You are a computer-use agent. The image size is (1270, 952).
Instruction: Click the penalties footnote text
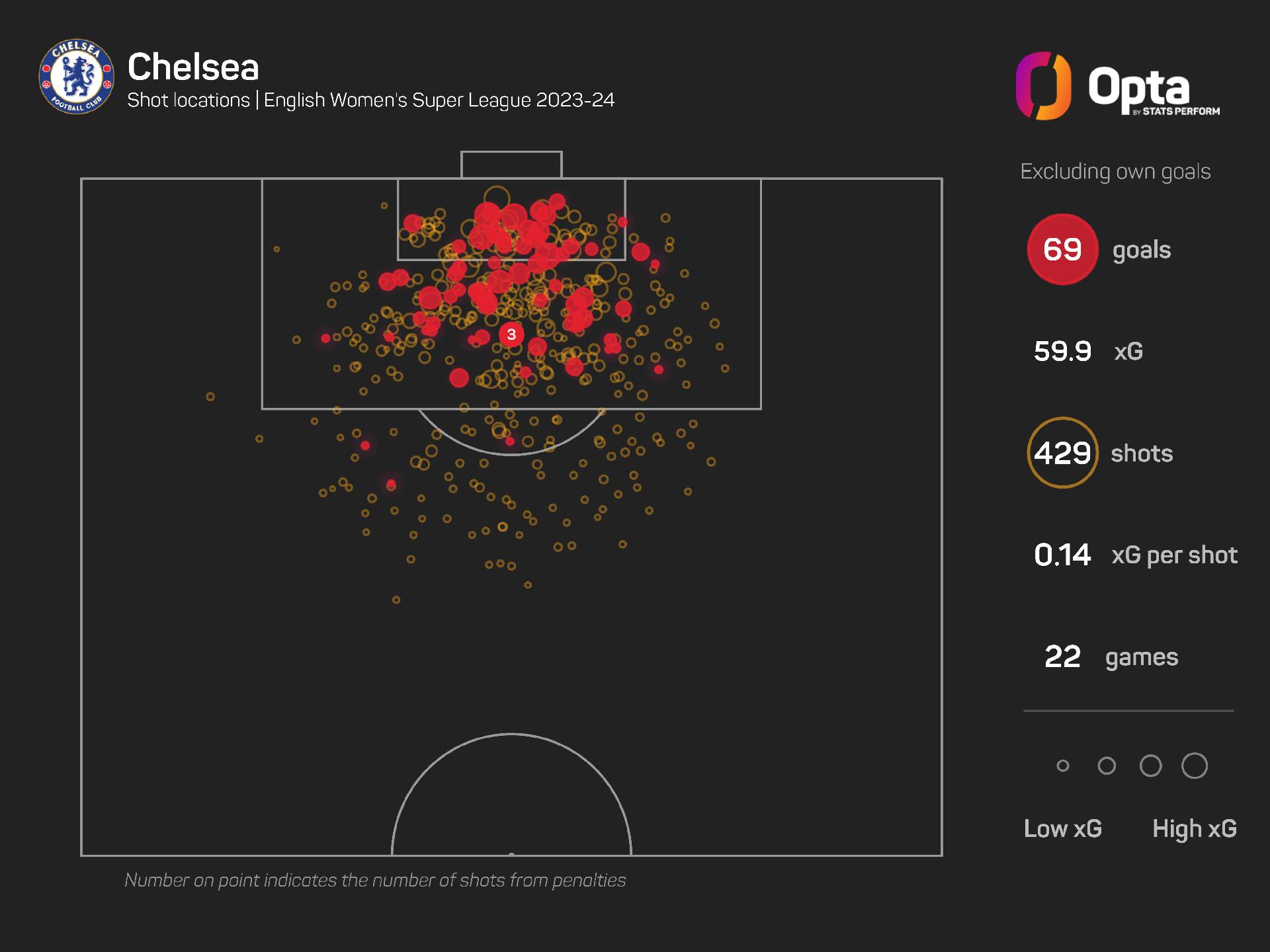tap(375, 880)
